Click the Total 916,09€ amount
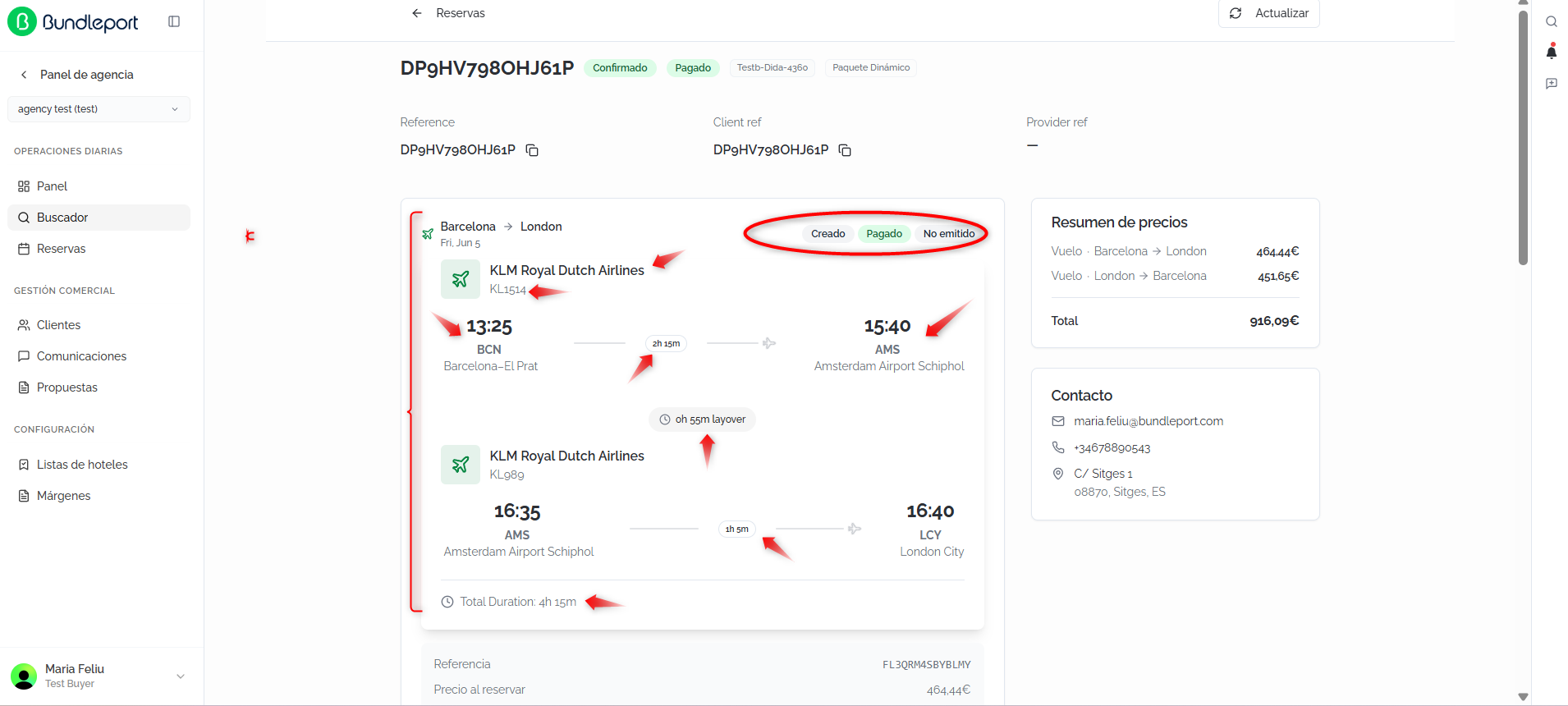This screenshot has height=706, width=1568. pos(1274,321)
